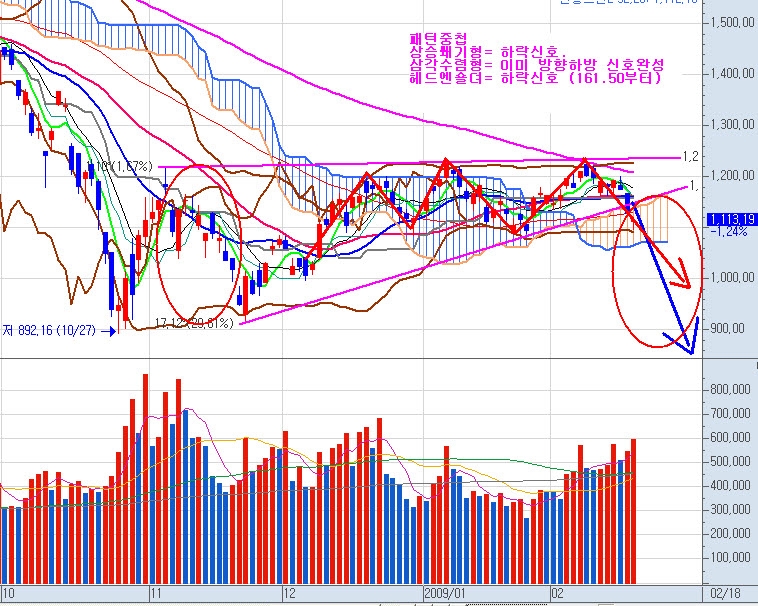Click the low price label 892.16 (10/27)

pyautogui.click(x=49, y=330)
